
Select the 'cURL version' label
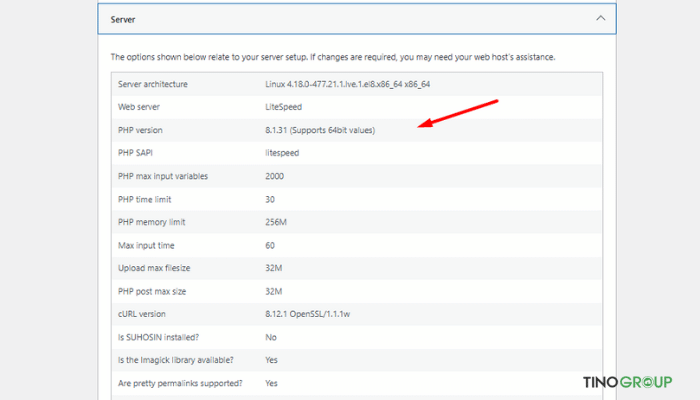(142, 314)
